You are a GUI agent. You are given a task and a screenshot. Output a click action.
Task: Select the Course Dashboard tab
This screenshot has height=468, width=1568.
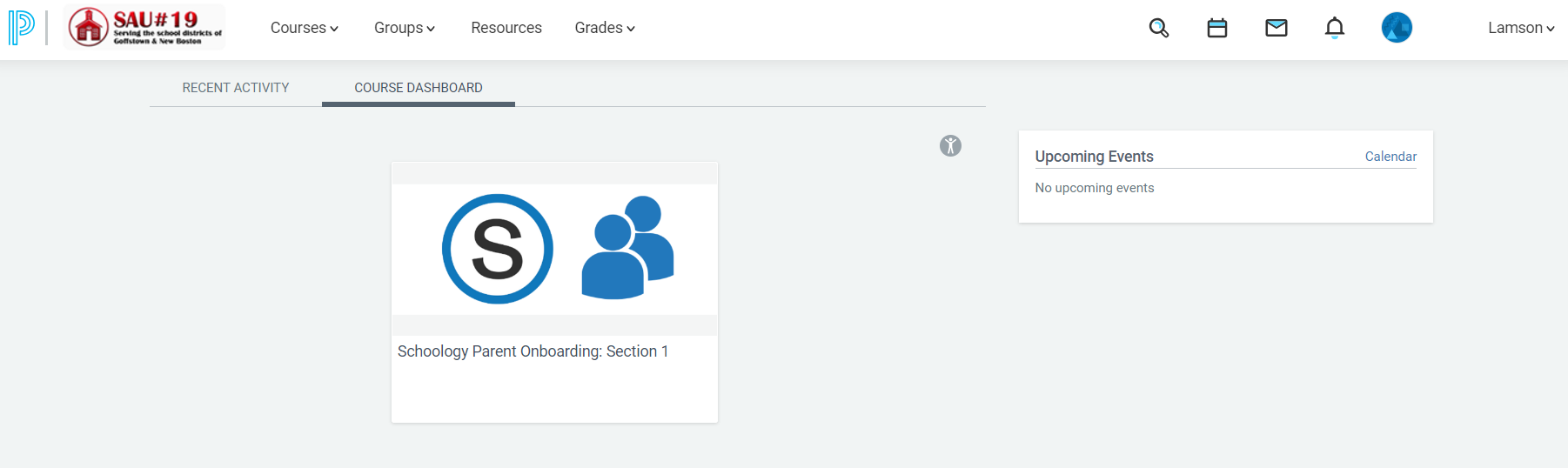pos(419,88)
